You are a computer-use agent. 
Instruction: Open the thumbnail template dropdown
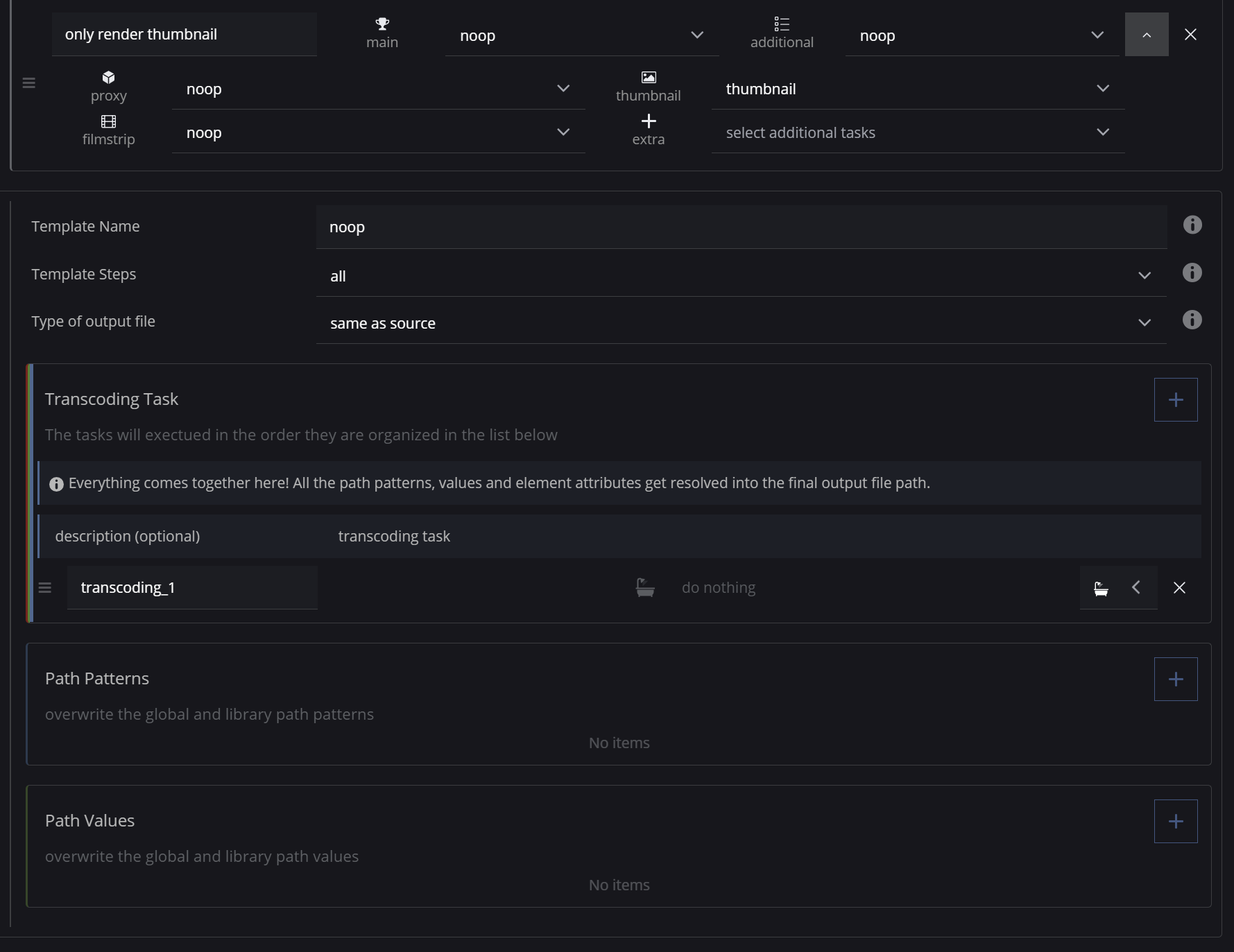coord(917,89)
